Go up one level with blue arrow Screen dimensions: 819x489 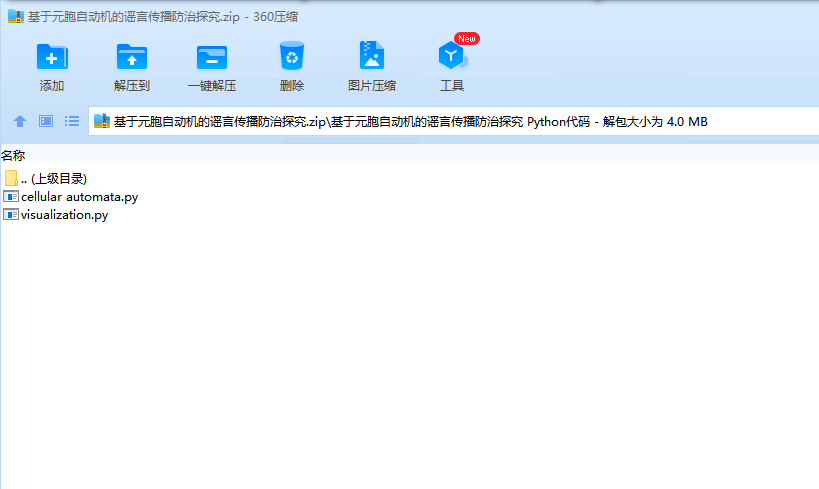[20, 121]
